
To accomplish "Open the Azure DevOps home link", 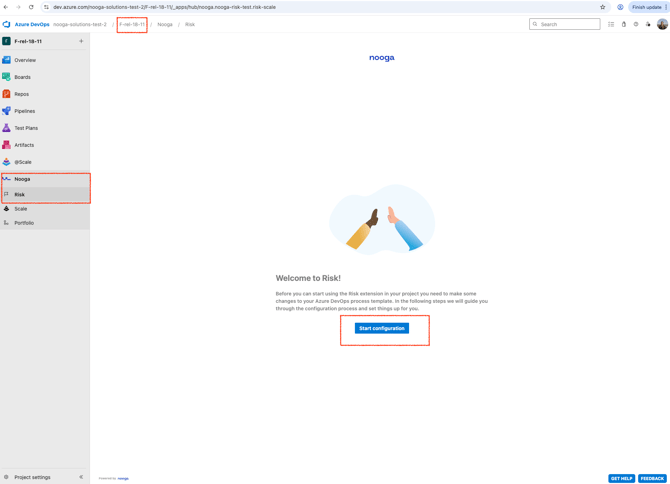I will click(x=32, y=24).
